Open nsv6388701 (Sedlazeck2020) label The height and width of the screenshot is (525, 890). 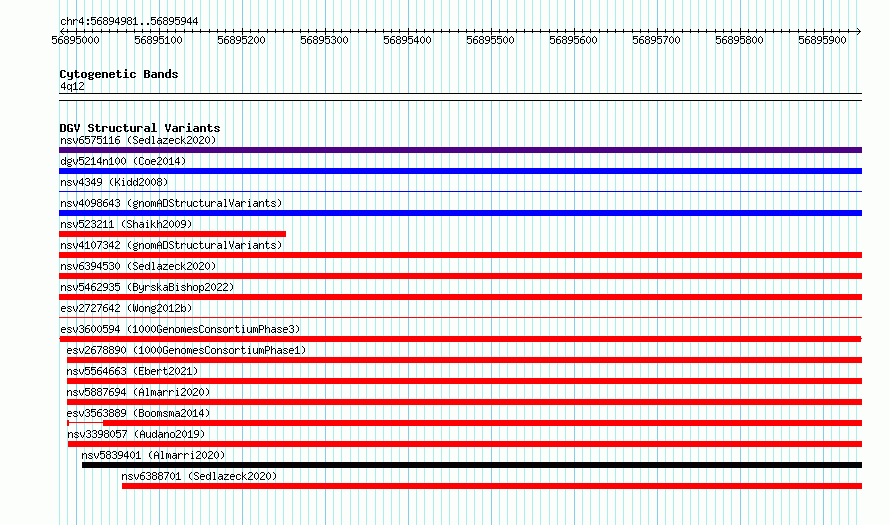[x=199, y=476]
